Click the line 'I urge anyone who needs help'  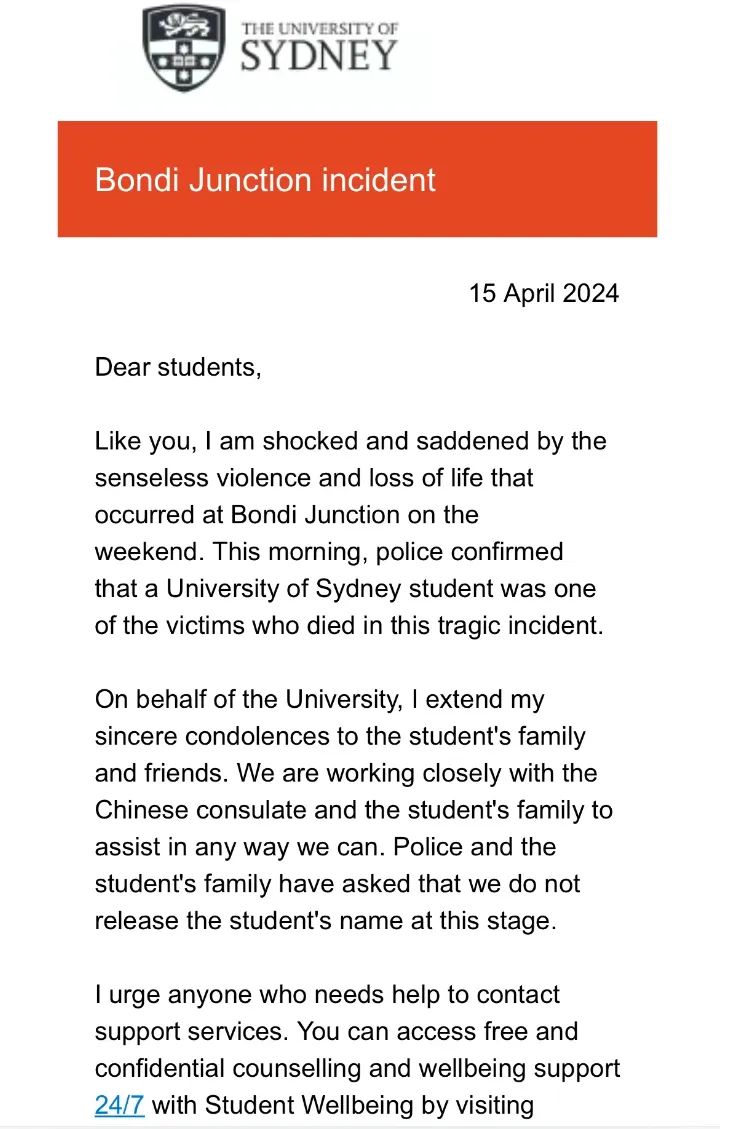click(x=327, y=994)
